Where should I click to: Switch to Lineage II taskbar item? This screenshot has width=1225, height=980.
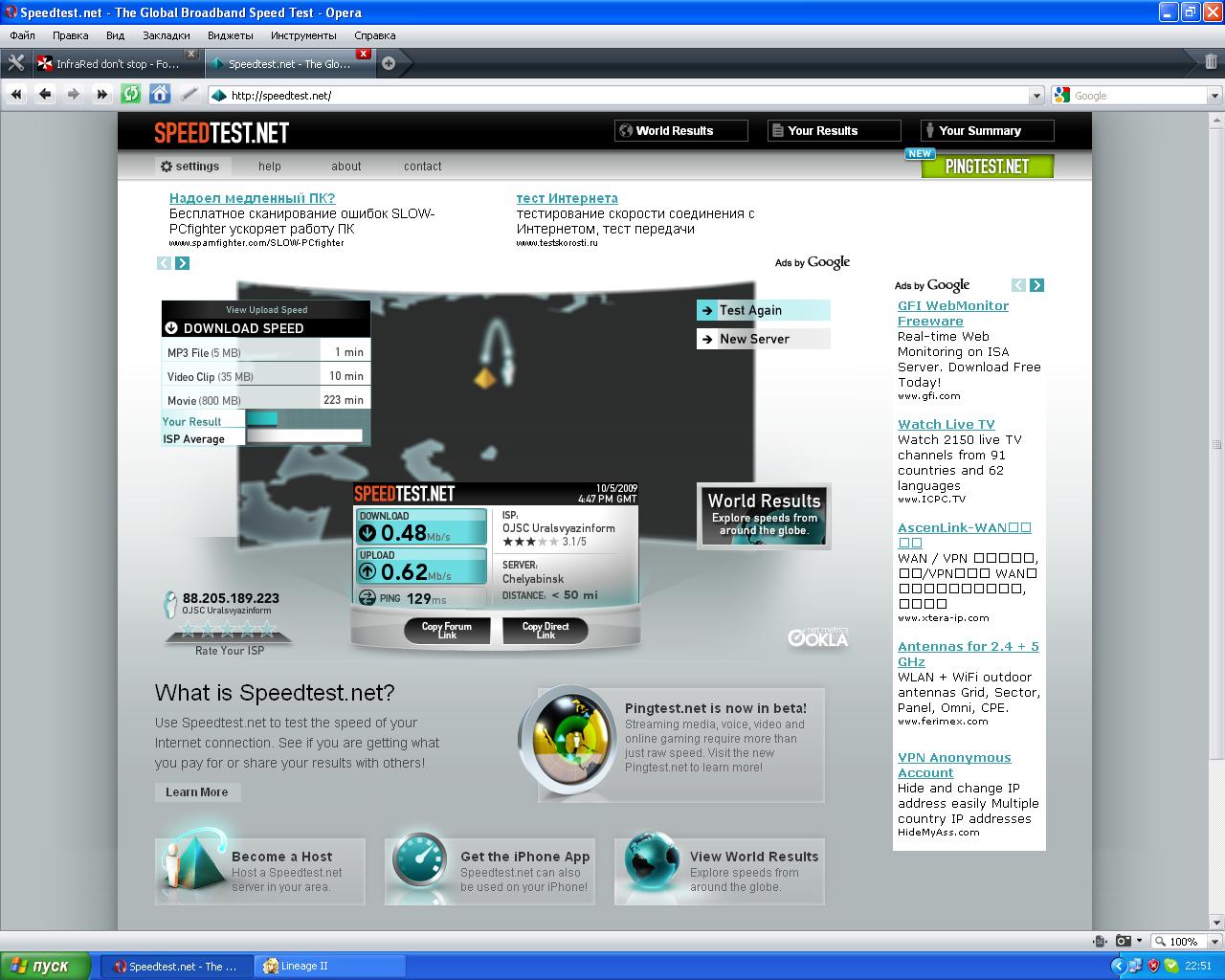(329, 966)
